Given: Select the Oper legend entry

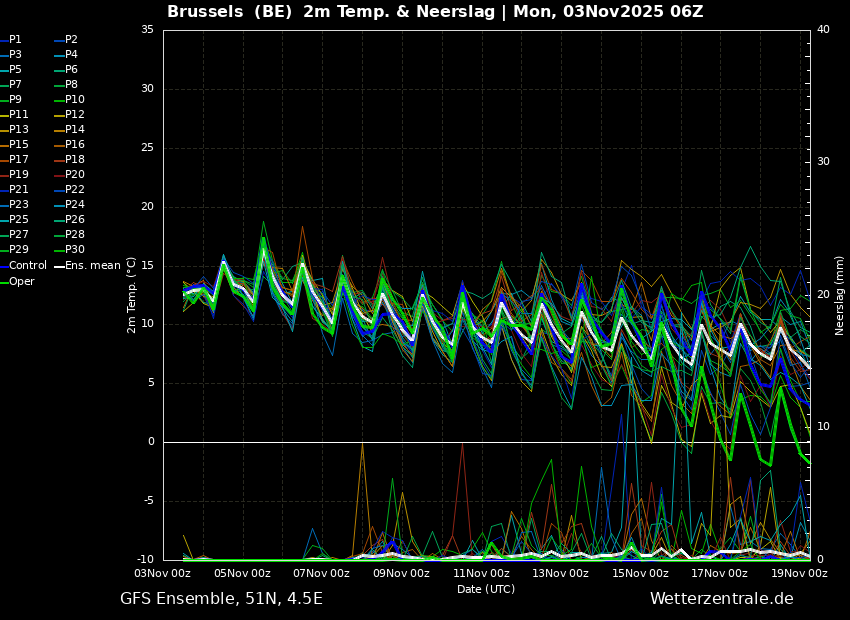Looking at the screenshot, I should [21, 282].
